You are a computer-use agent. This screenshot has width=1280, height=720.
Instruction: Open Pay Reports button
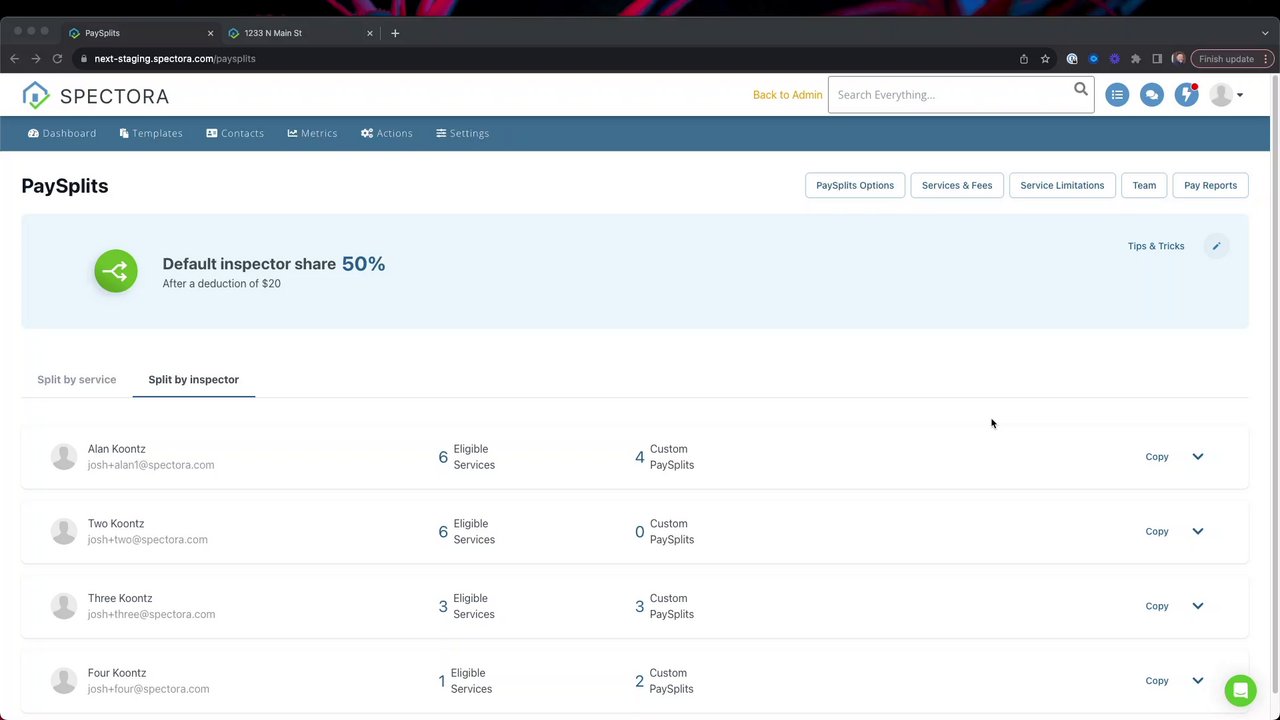(x=1210, y=185)
